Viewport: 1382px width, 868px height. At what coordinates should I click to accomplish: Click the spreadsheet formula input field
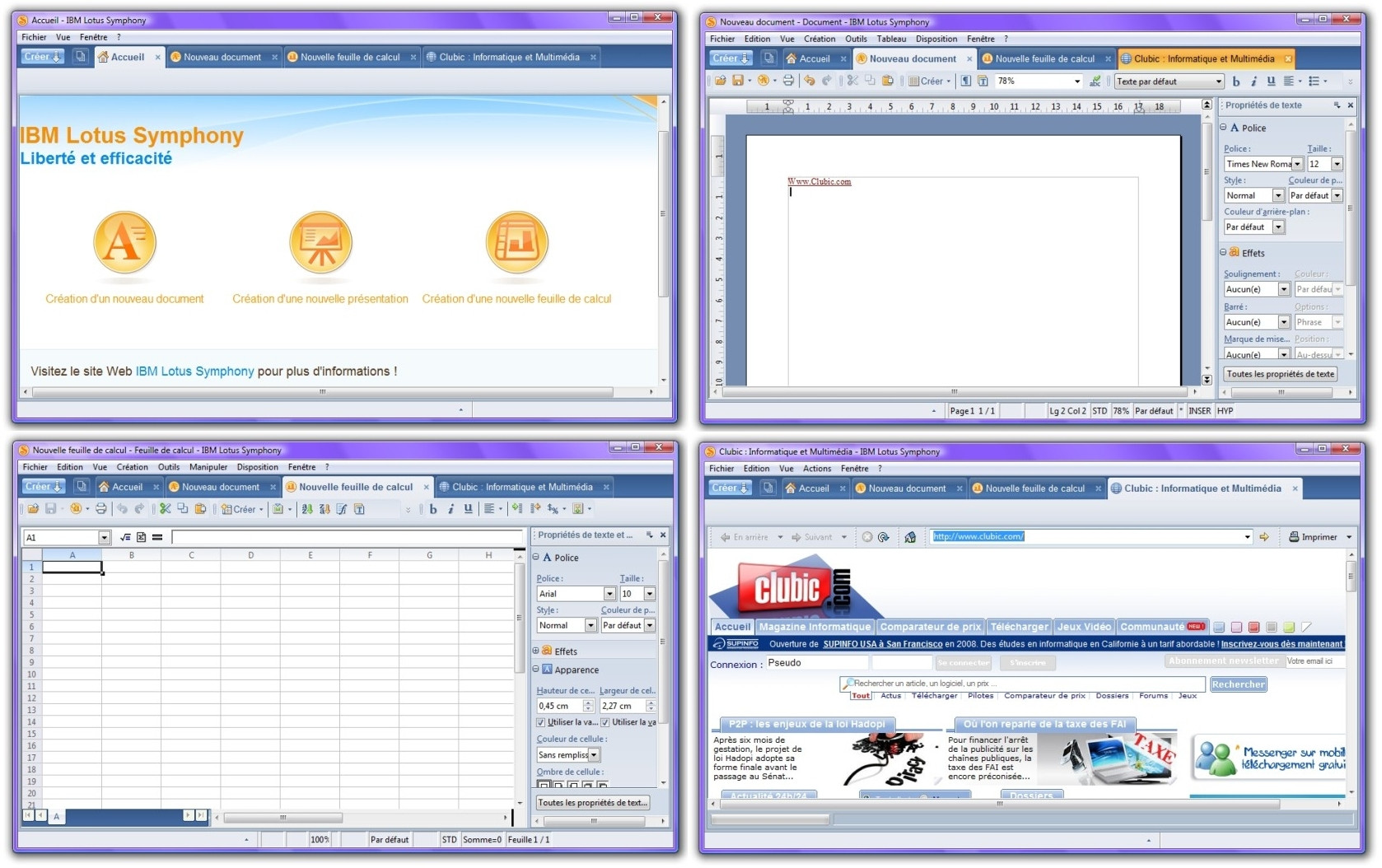(x=347, y=537)
